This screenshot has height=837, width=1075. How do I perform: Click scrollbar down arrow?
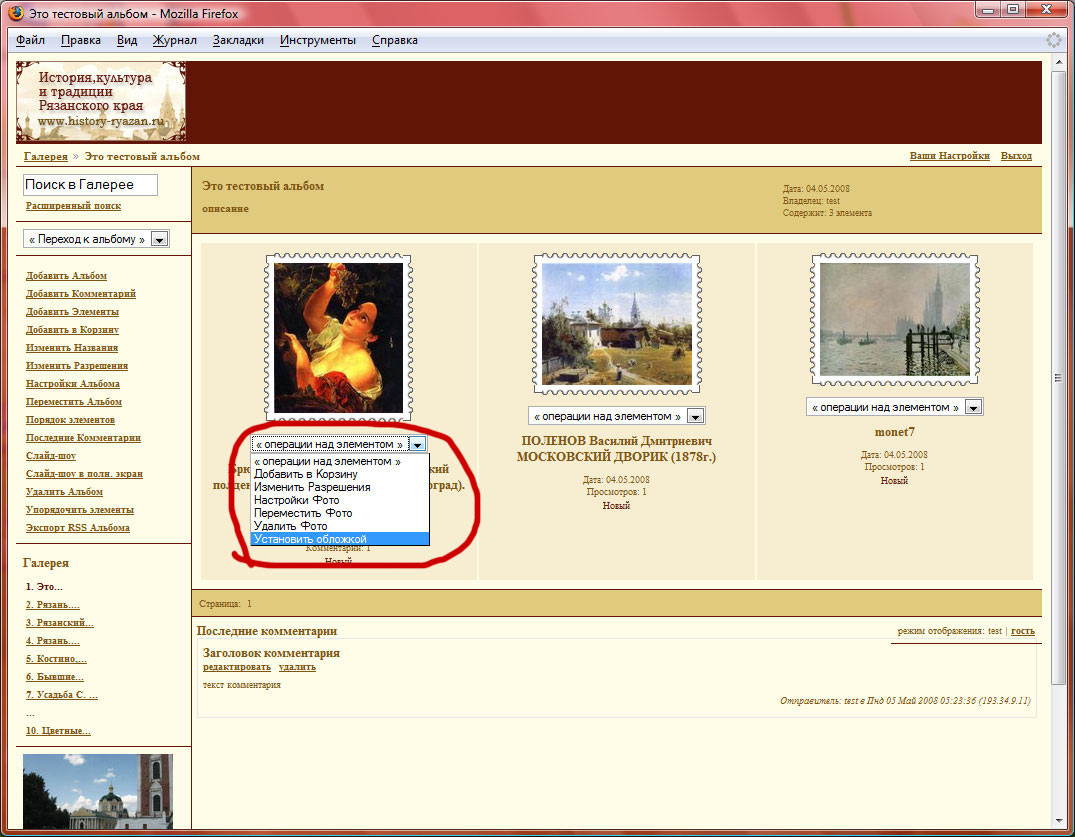point(1058,821)
